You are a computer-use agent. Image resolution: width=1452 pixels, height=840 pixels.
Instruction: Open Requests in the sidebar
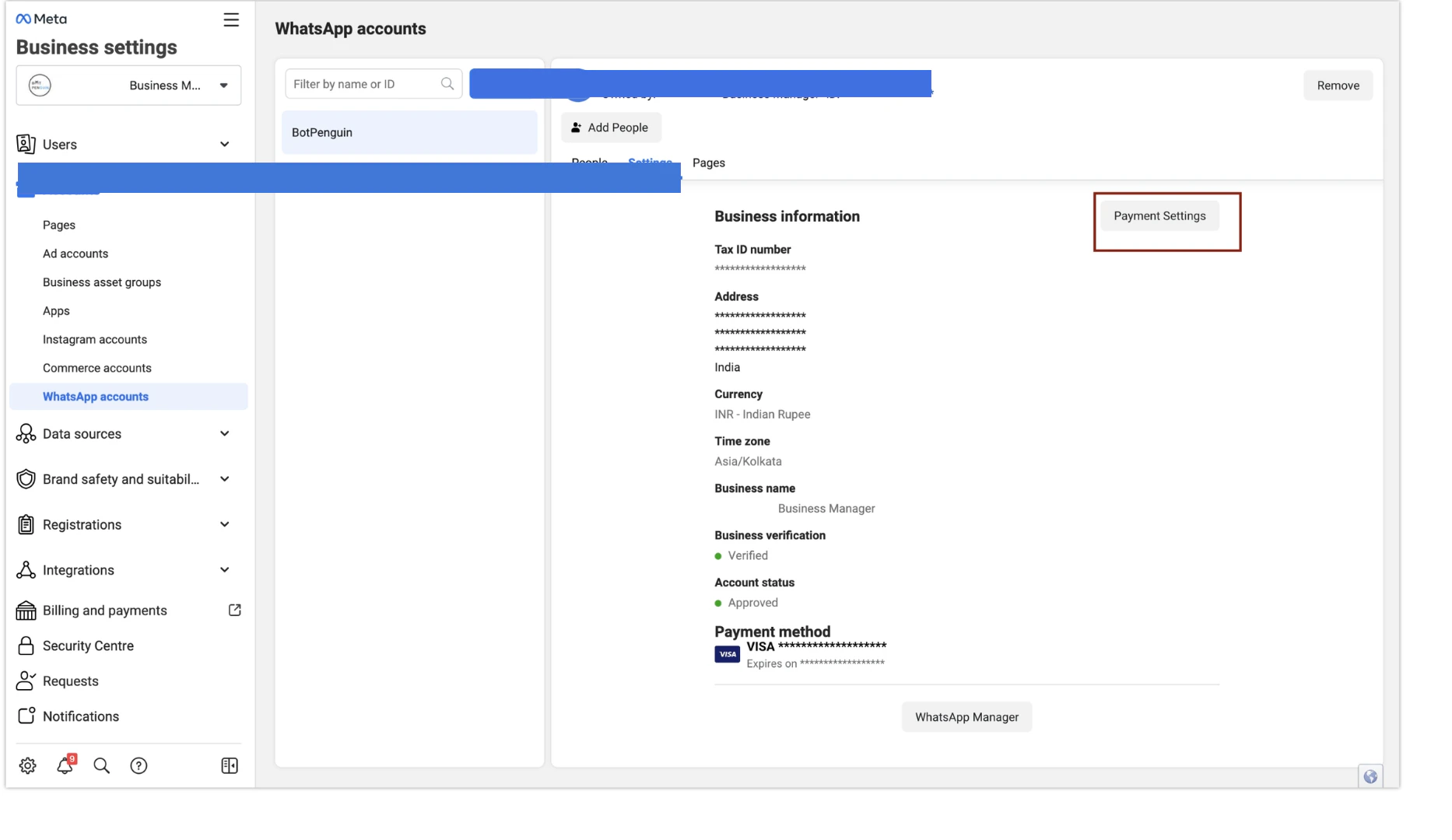[x=71, y=681]
